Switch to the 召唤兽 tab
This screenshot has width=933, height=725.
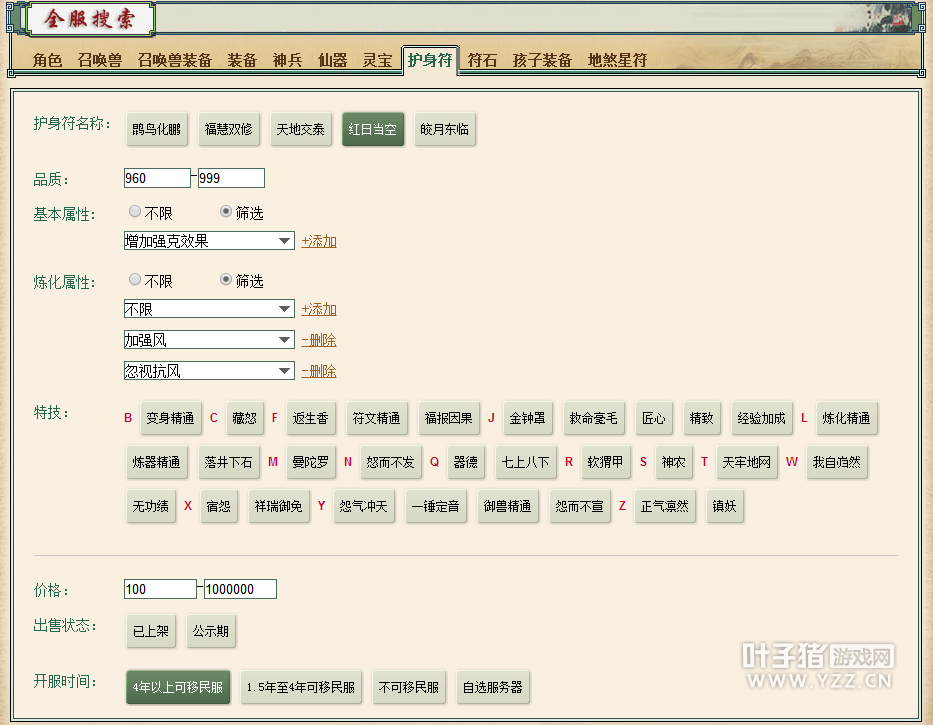100,60
